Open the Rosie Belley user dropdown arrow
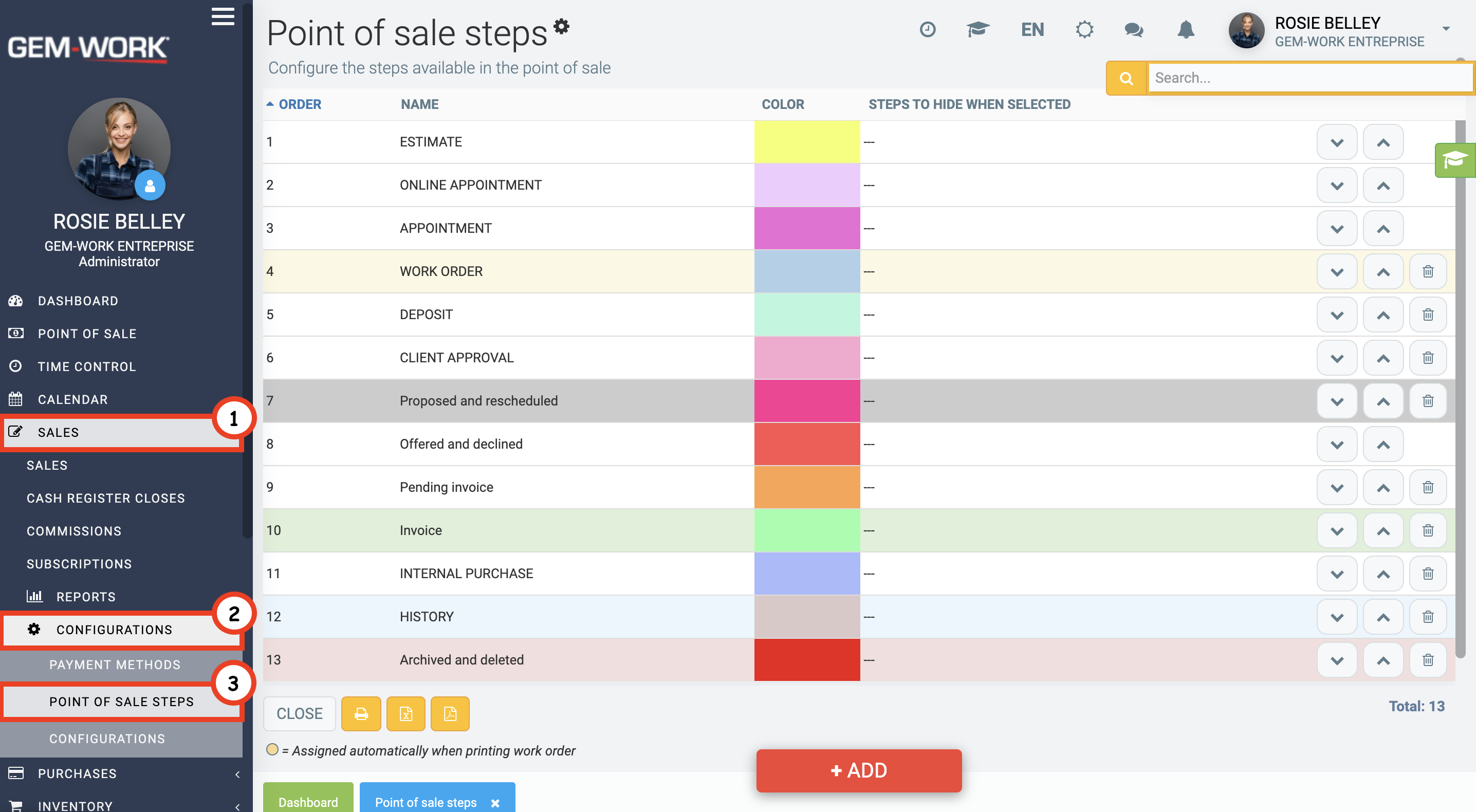This screenshot has height=812, width=1476. (x=1446, y=29)
